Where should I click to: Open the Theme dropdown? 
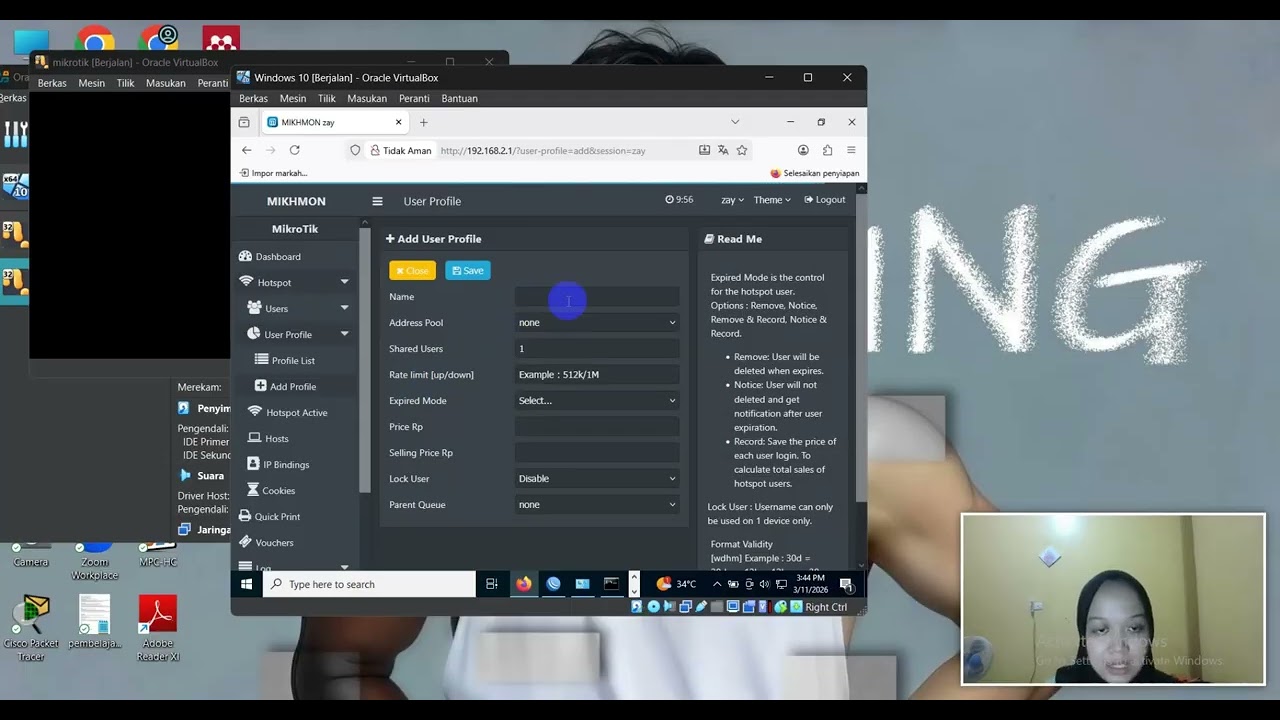coord(771,200)
